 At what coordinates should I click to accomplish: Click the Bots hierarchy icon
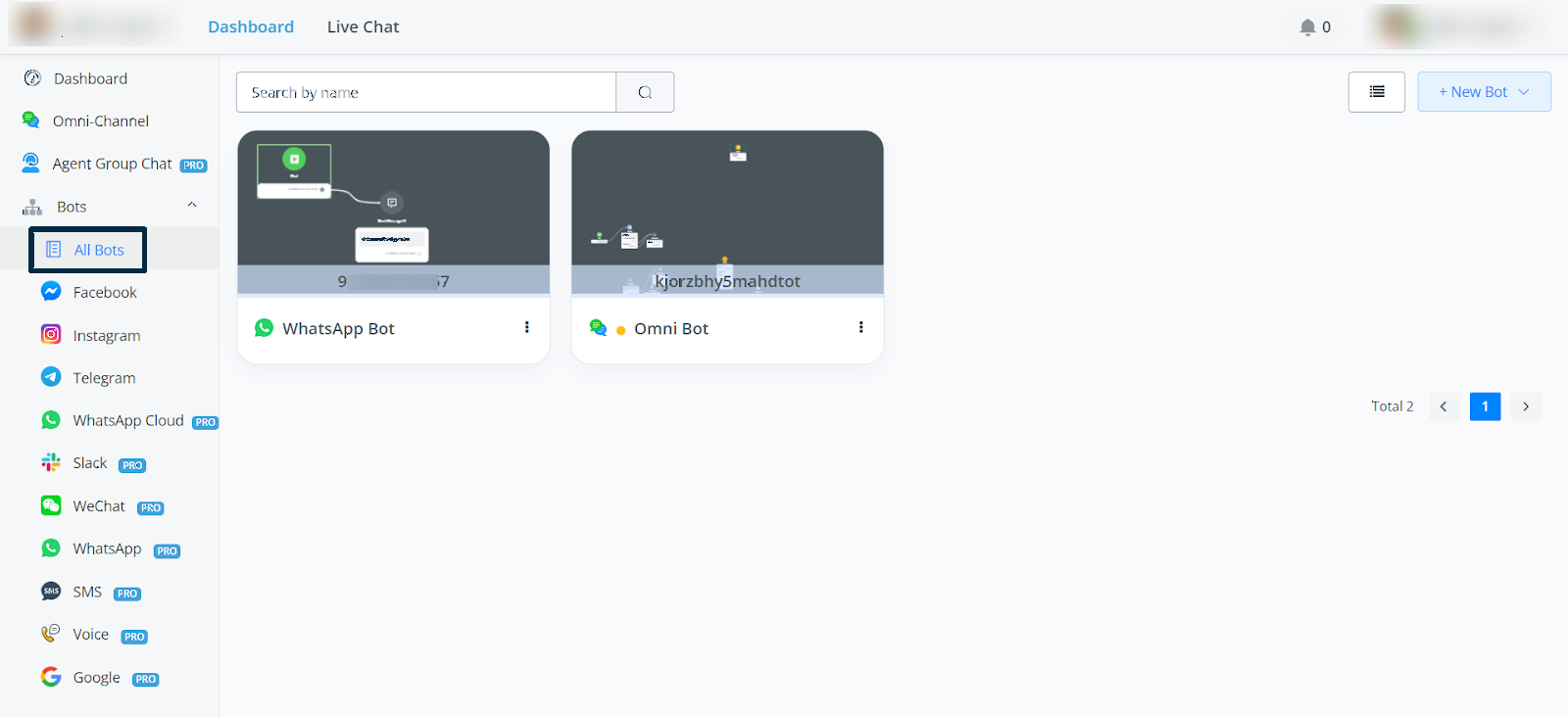click(32, 207)
